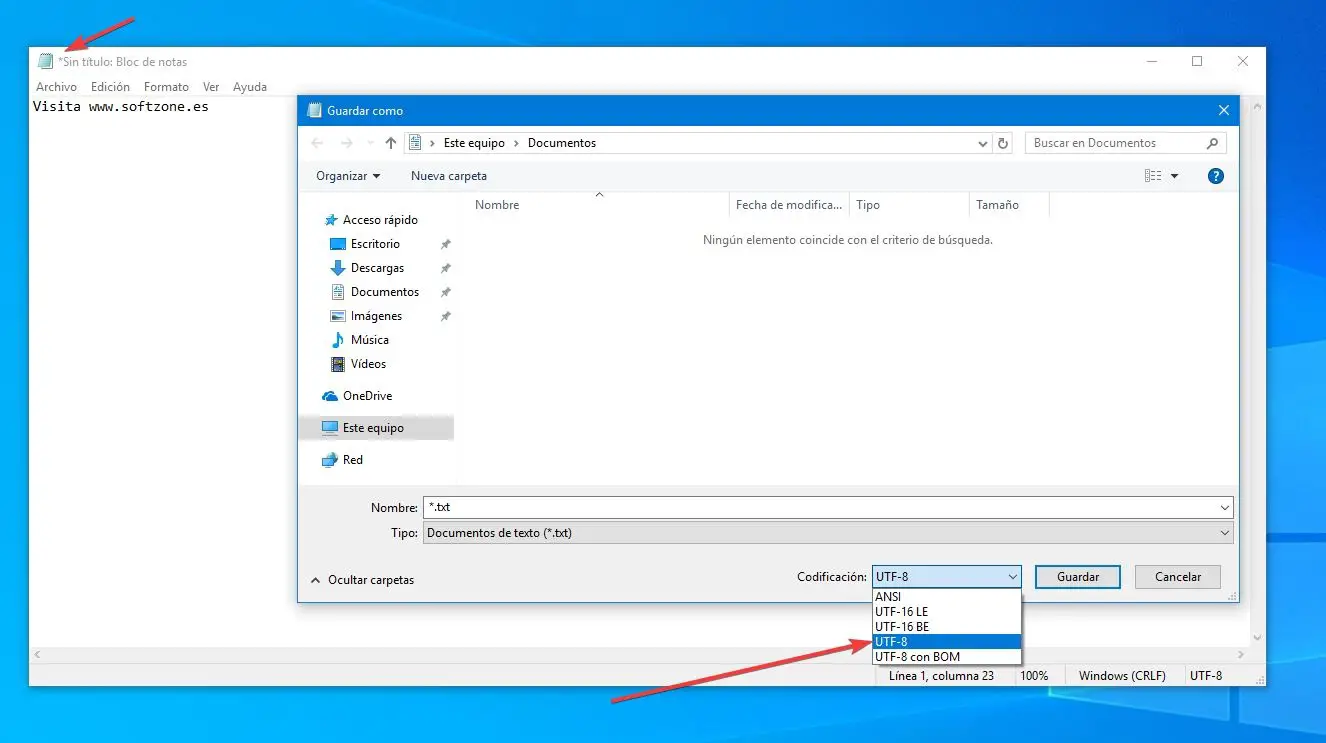Click the Notepad text 'Visita www.softzone.es'
The height and width of the screenshot is (743, 1326).
coord(121,106)
